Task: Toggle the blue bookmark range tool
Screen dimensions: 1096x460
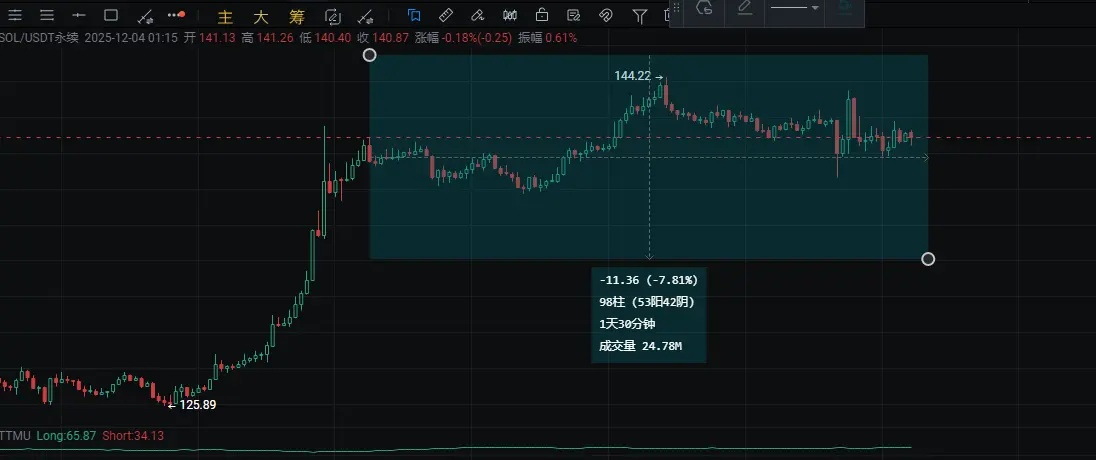Action: [414, 15]
